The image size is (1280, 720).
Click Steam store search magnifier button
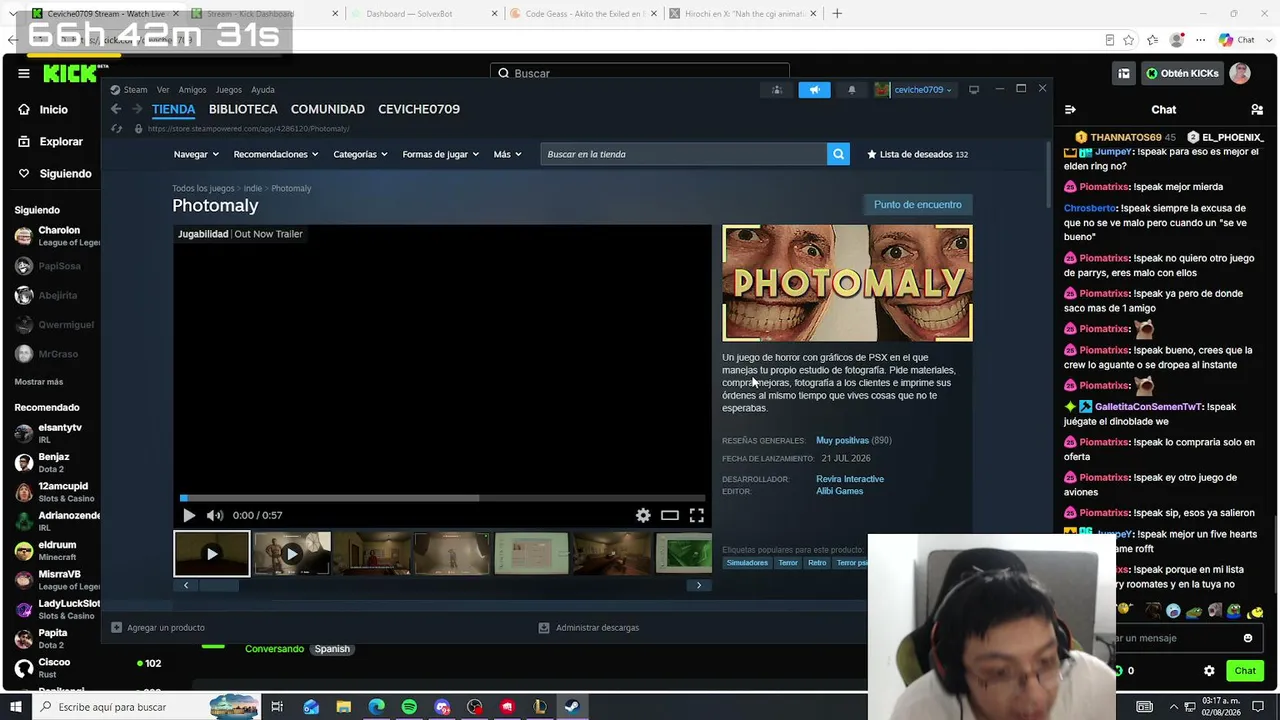[x=838, y=154]
